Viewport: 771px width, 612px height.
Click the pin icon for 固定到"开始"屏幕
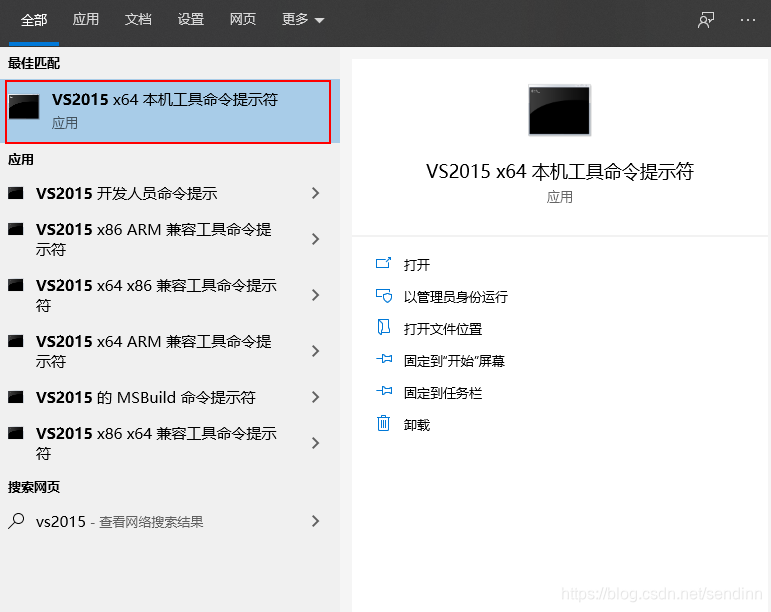coord(384,359)
